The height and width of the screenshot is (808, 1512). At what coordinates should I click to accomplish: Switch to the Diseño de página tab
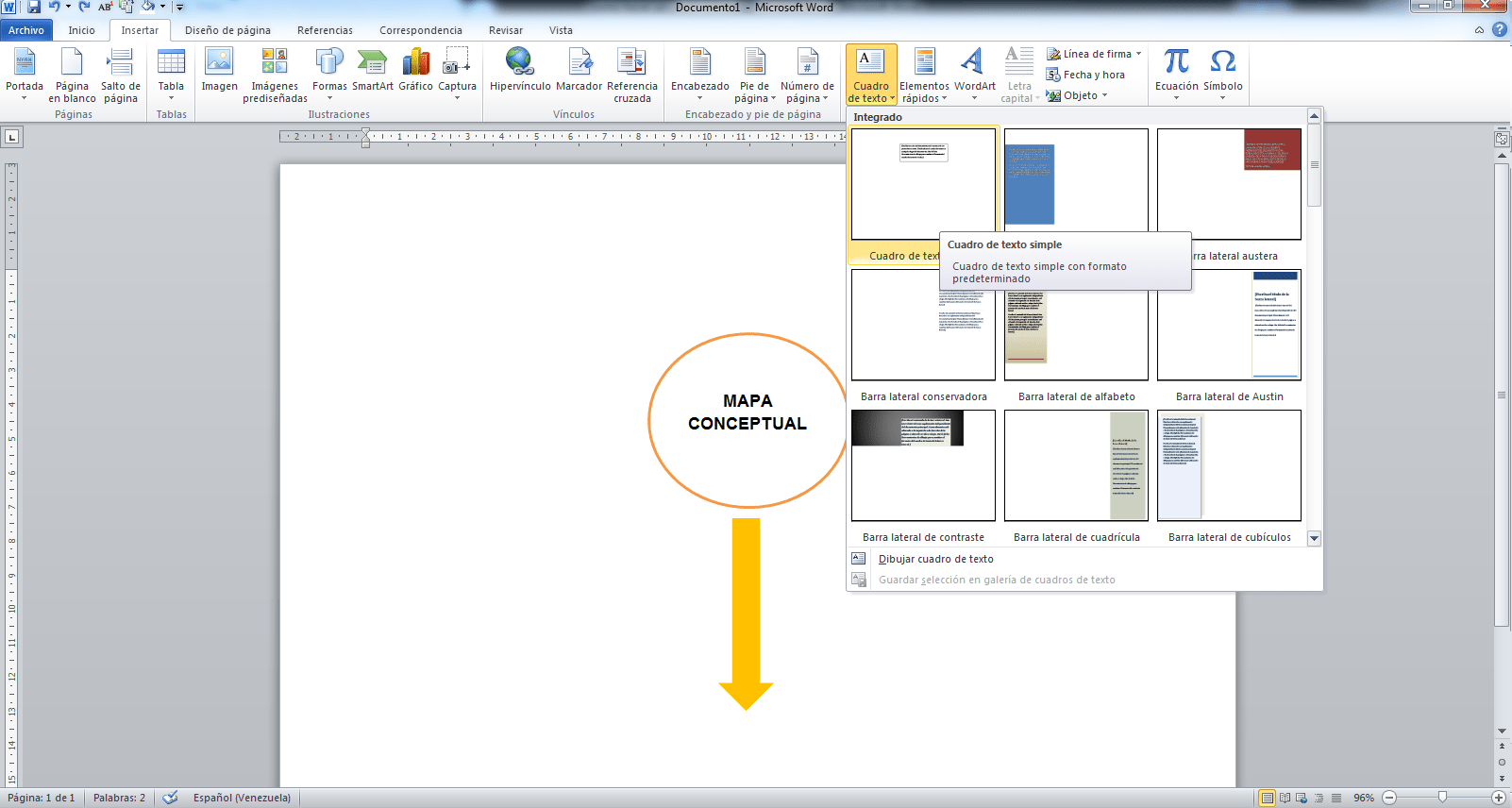227,30
